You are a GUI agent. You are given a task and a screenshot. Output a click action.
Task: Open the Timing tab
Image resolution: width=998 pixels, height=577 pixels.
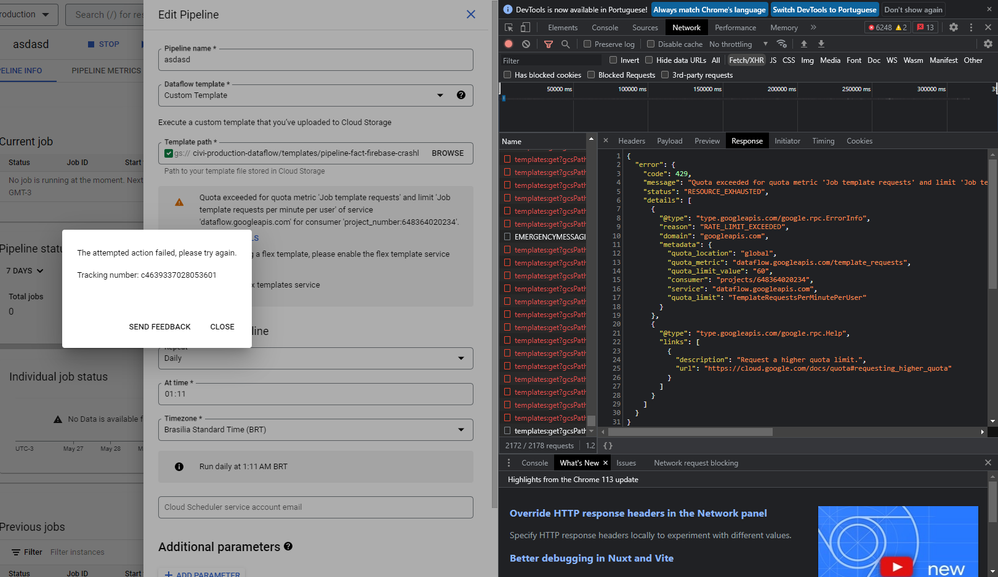[823, 141]
